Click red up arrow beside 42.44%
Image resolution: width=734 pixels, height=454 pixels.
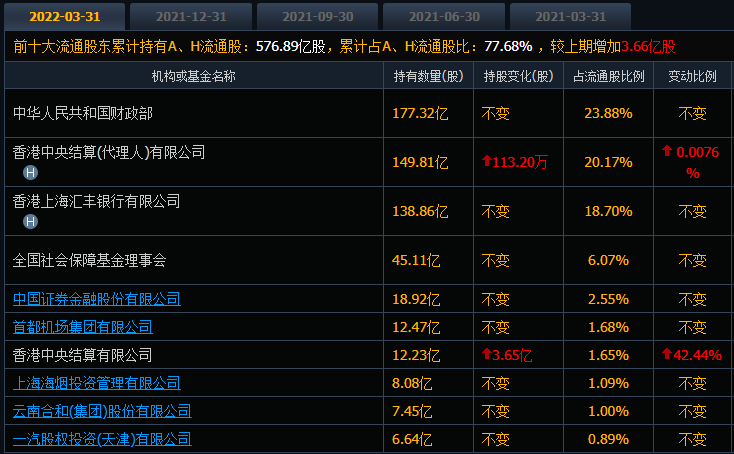point(667,354)
